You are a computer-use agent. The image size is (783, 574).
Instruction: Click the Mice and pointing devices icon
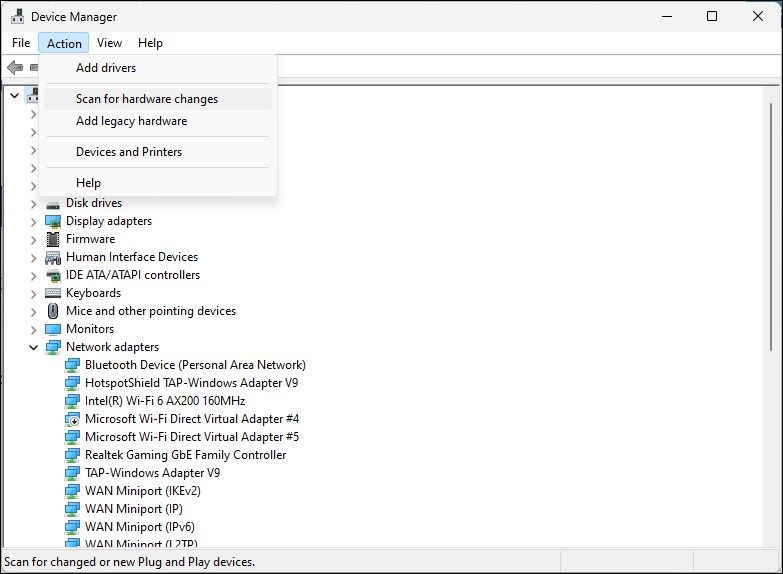tap(53, 311)
